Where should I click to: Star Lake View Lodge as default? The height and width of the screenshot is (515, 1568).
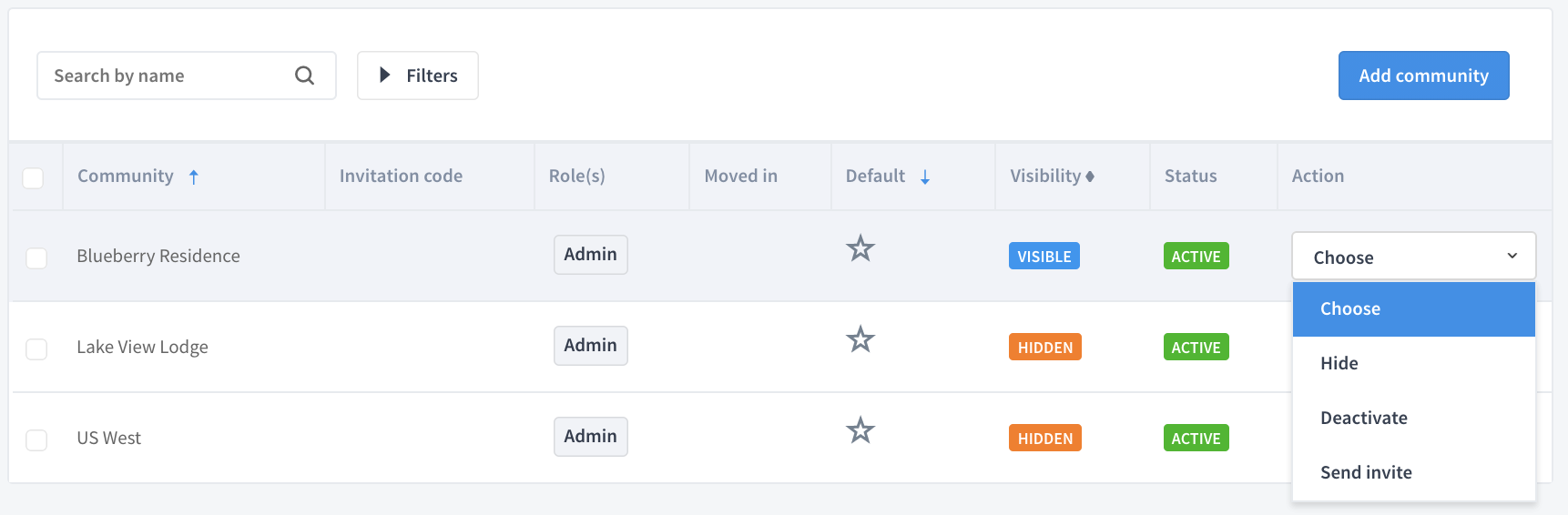coord(860,339)
